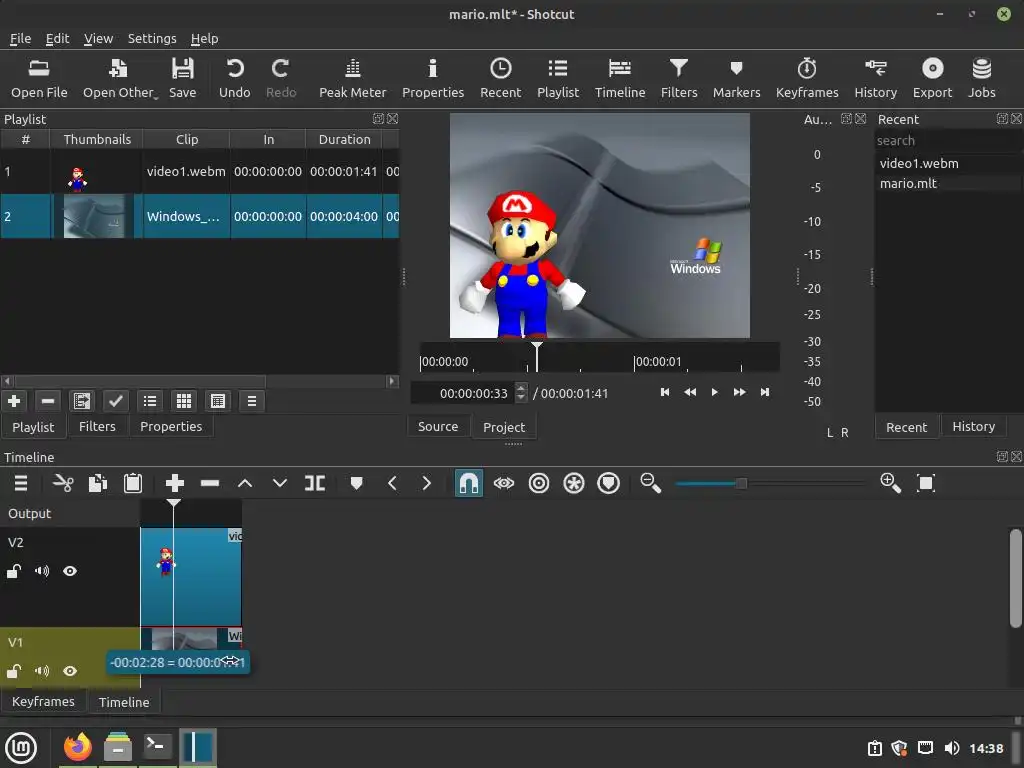1024x768 pixels.
Task: Append clip to timeline track
Action: [174, 483]
